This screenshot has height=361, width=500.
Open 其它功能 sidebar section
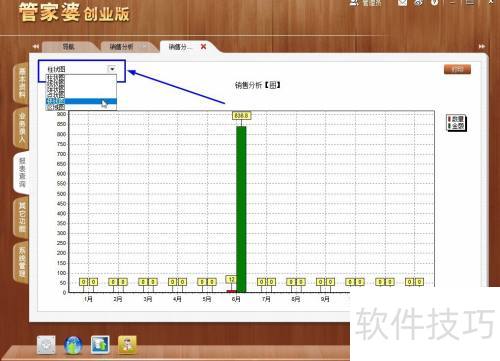[22, 217]
